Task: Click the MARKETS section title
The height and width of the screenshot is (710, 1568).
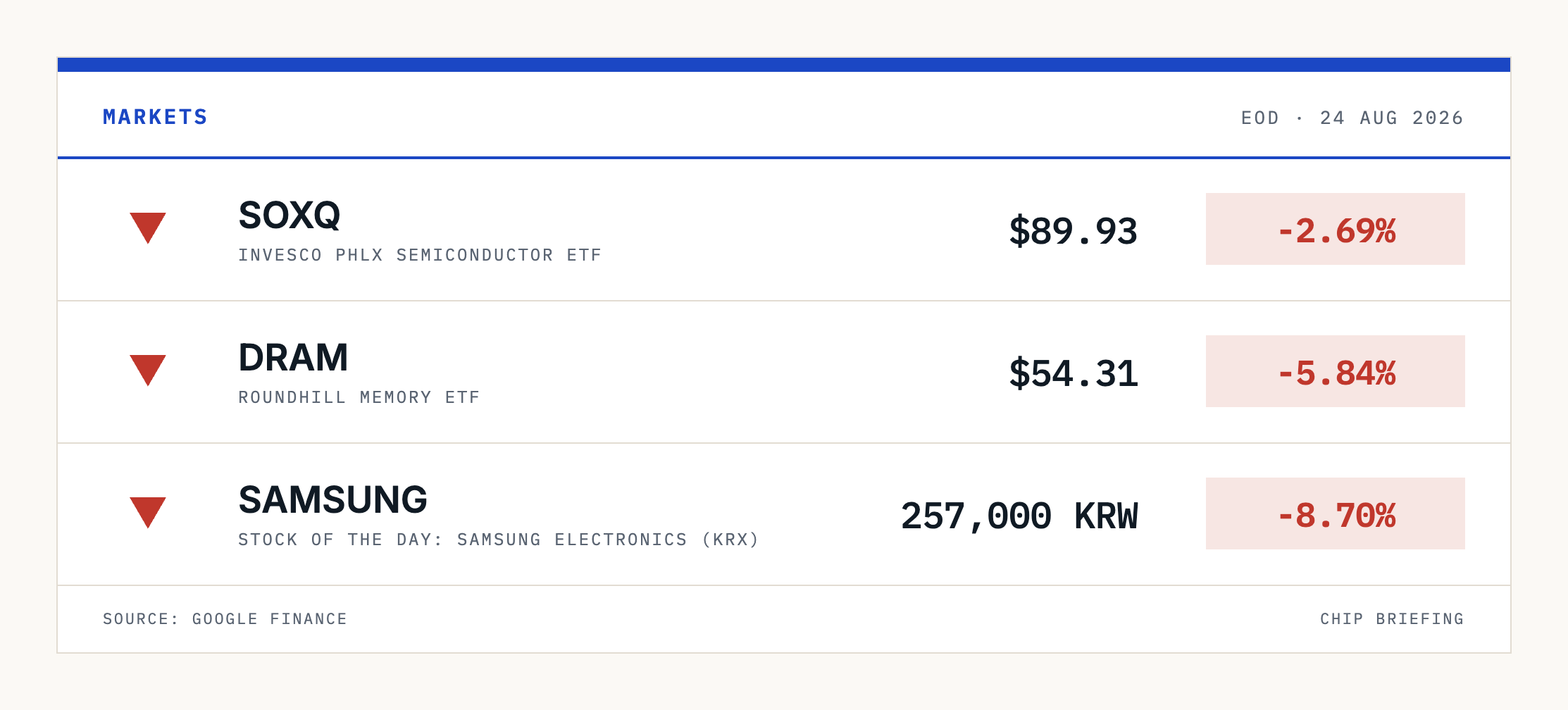Action: [x=156, y=117]
